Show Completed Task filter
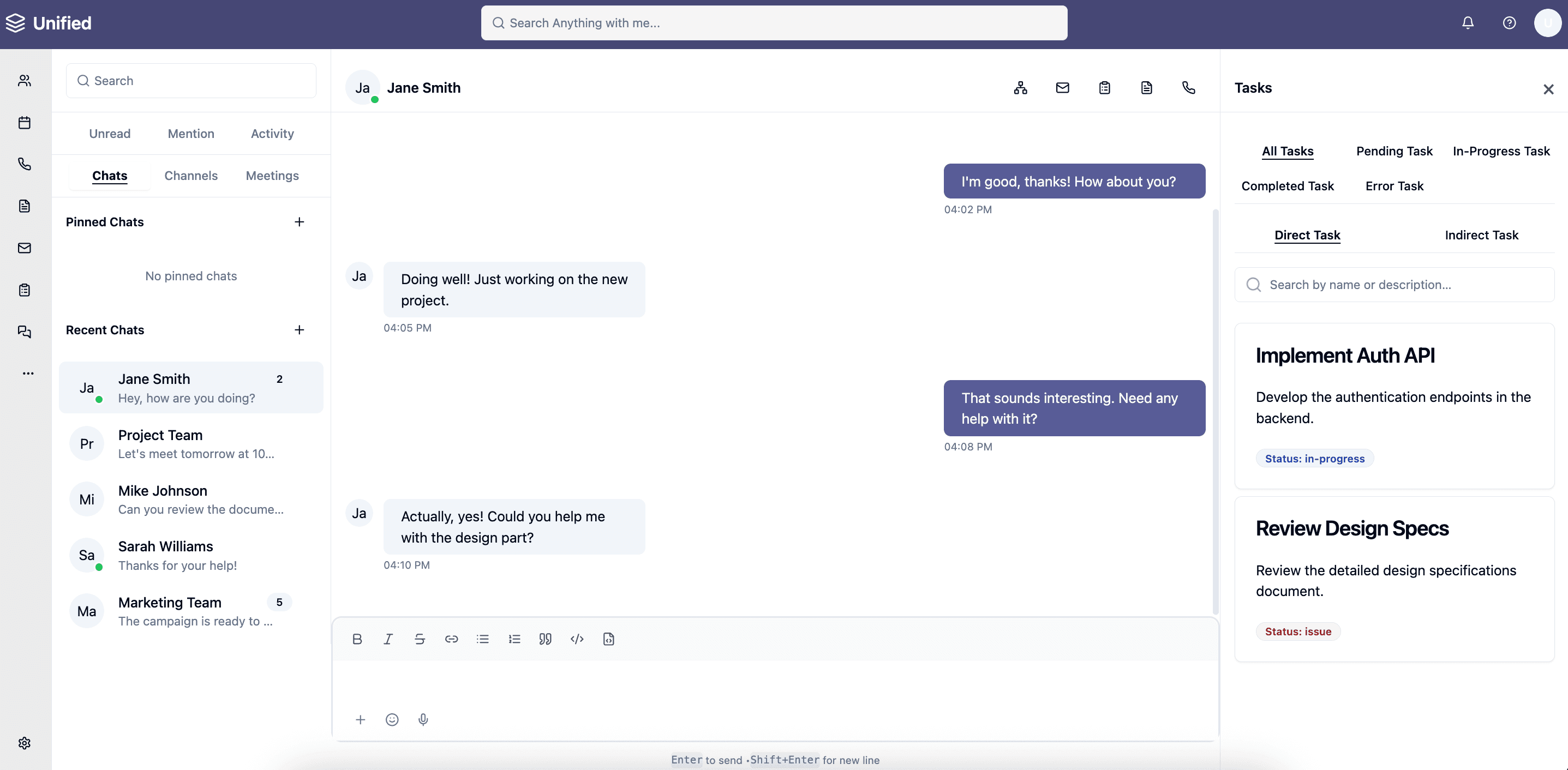Image resolution: width=1568 pixels, height=770 pixels. (1288, 185)
